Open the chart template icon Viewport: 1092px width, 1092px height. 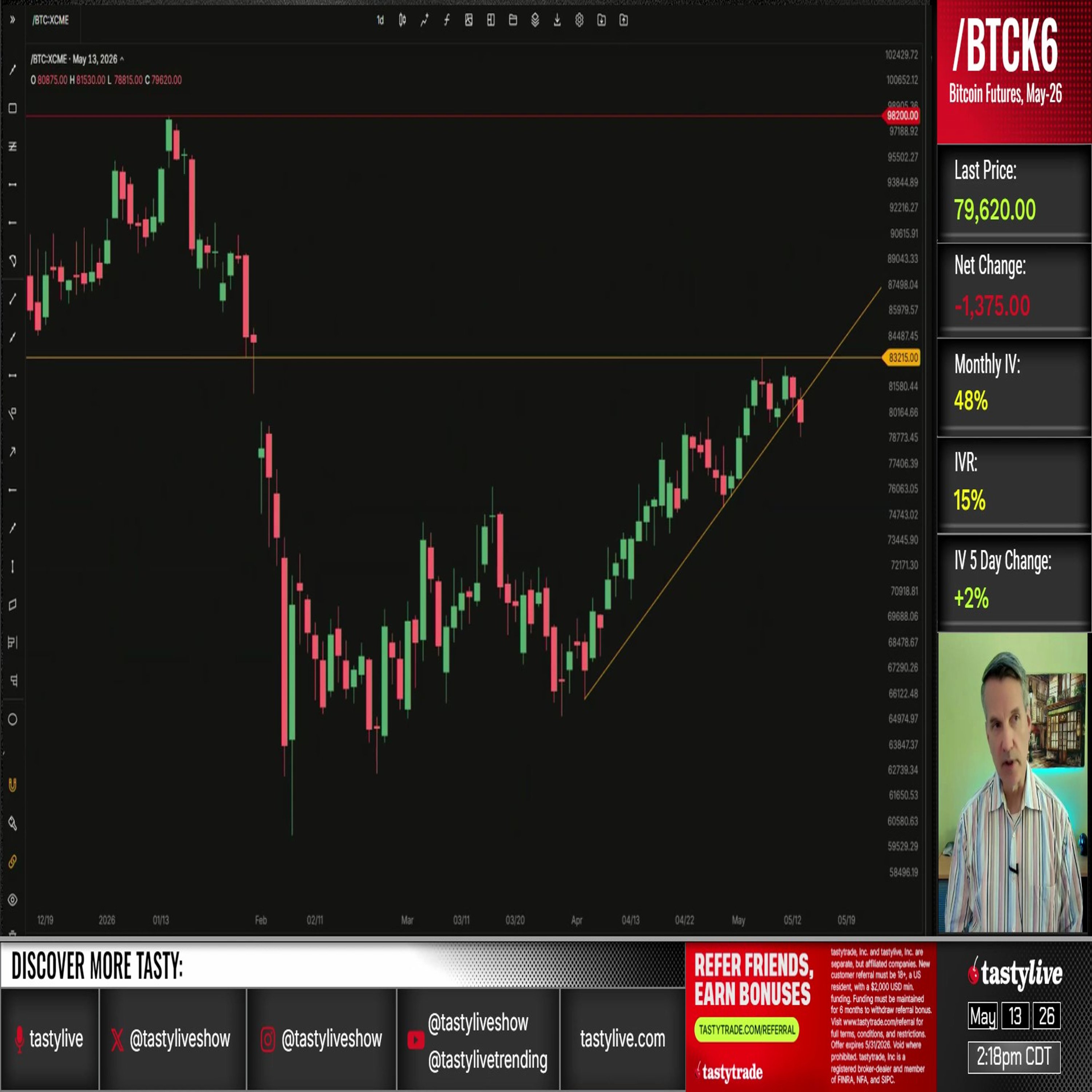click(468, 20)
